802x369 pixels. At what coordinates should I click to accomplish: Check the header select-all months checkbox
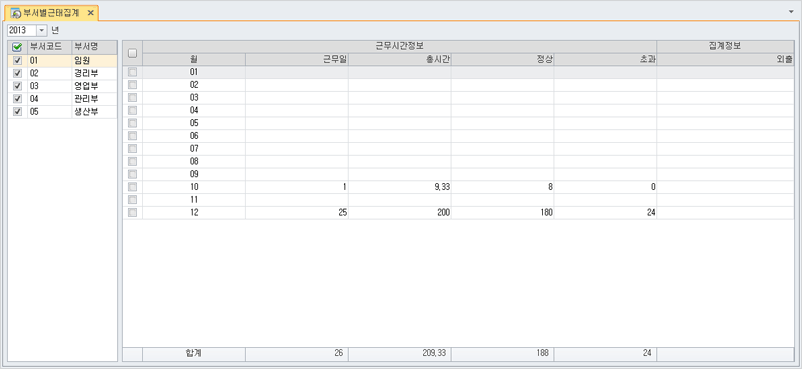point(132,53)
